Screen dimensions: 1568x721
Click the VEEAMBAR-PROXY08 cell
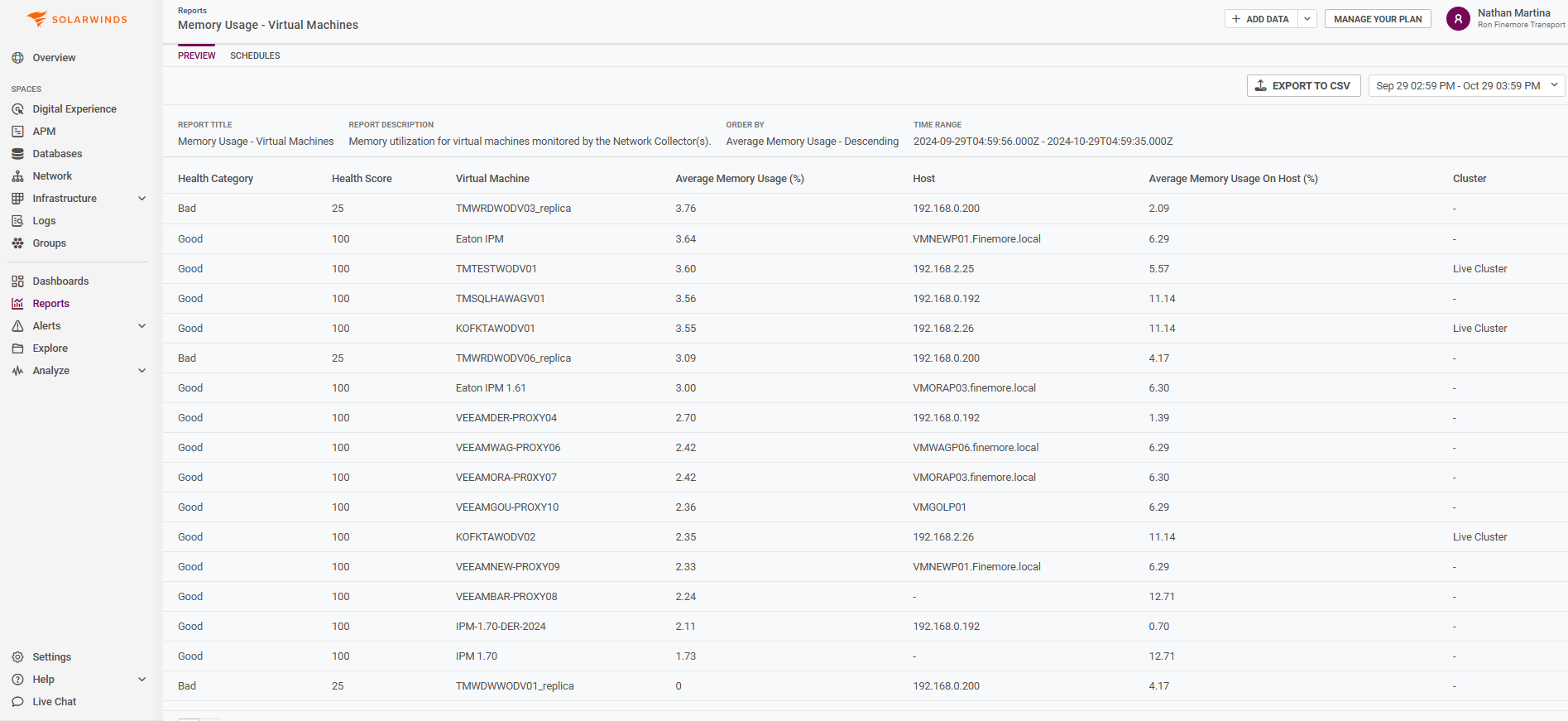pyautogui.click(x=506, y=597)
